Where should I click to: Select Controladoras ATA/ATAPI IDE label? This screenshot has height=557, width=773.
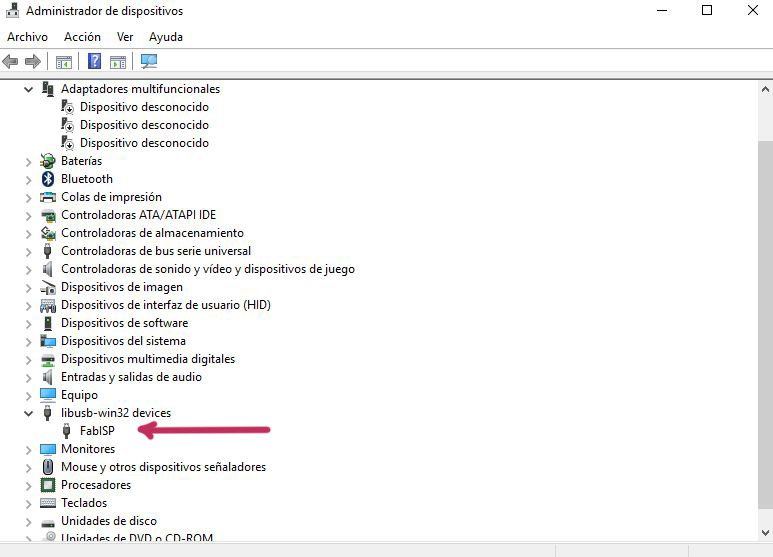(x=139, y=215)
